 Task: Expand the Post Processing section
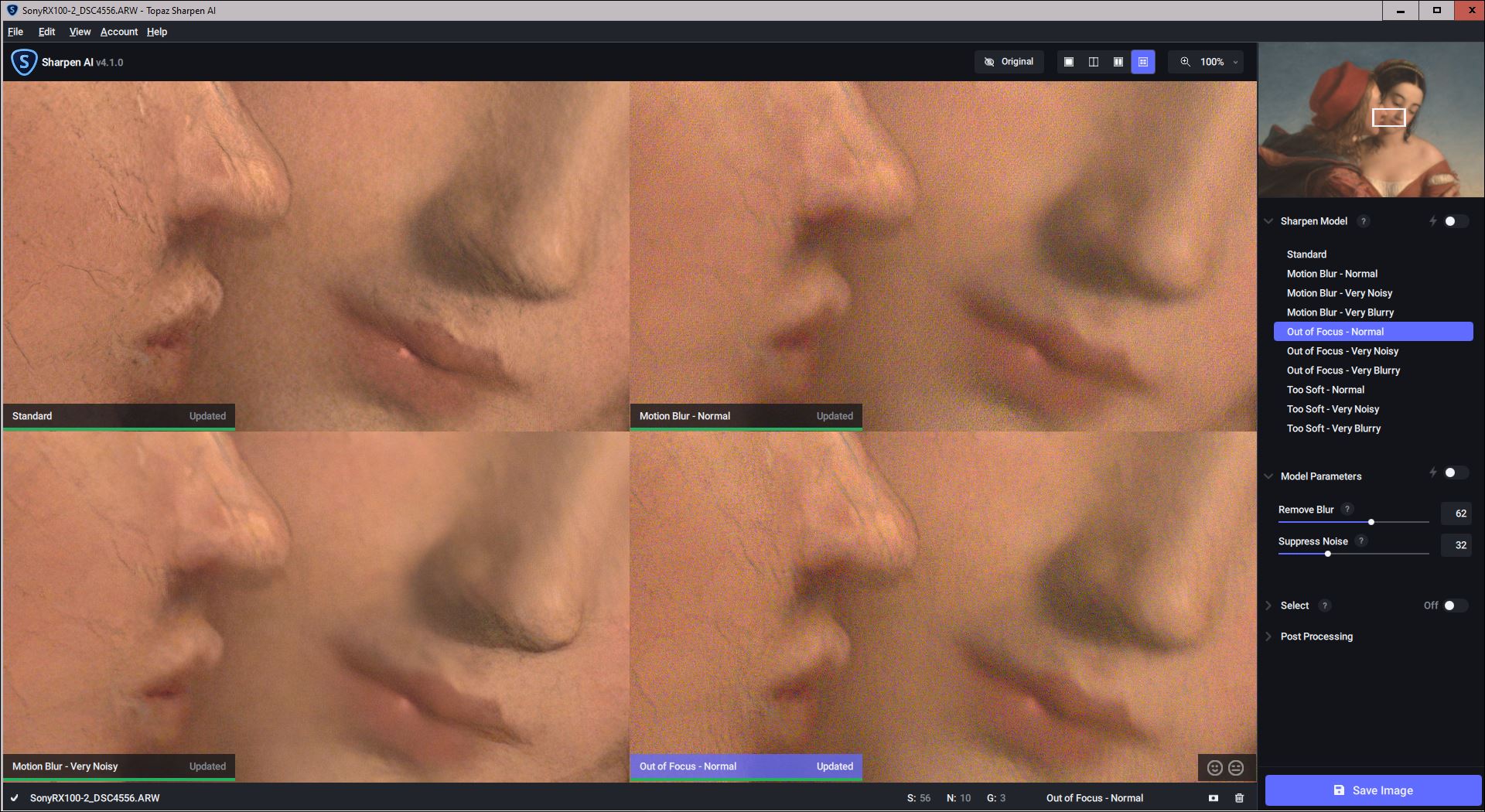tap(1316, 636)
